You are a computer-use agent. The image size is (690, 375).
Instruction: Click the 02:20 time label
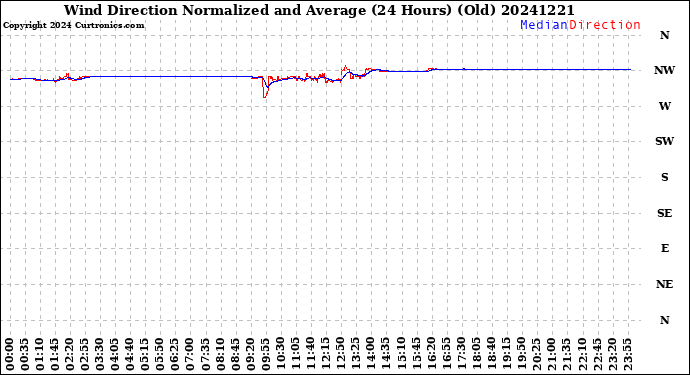[x=70, y=355]
